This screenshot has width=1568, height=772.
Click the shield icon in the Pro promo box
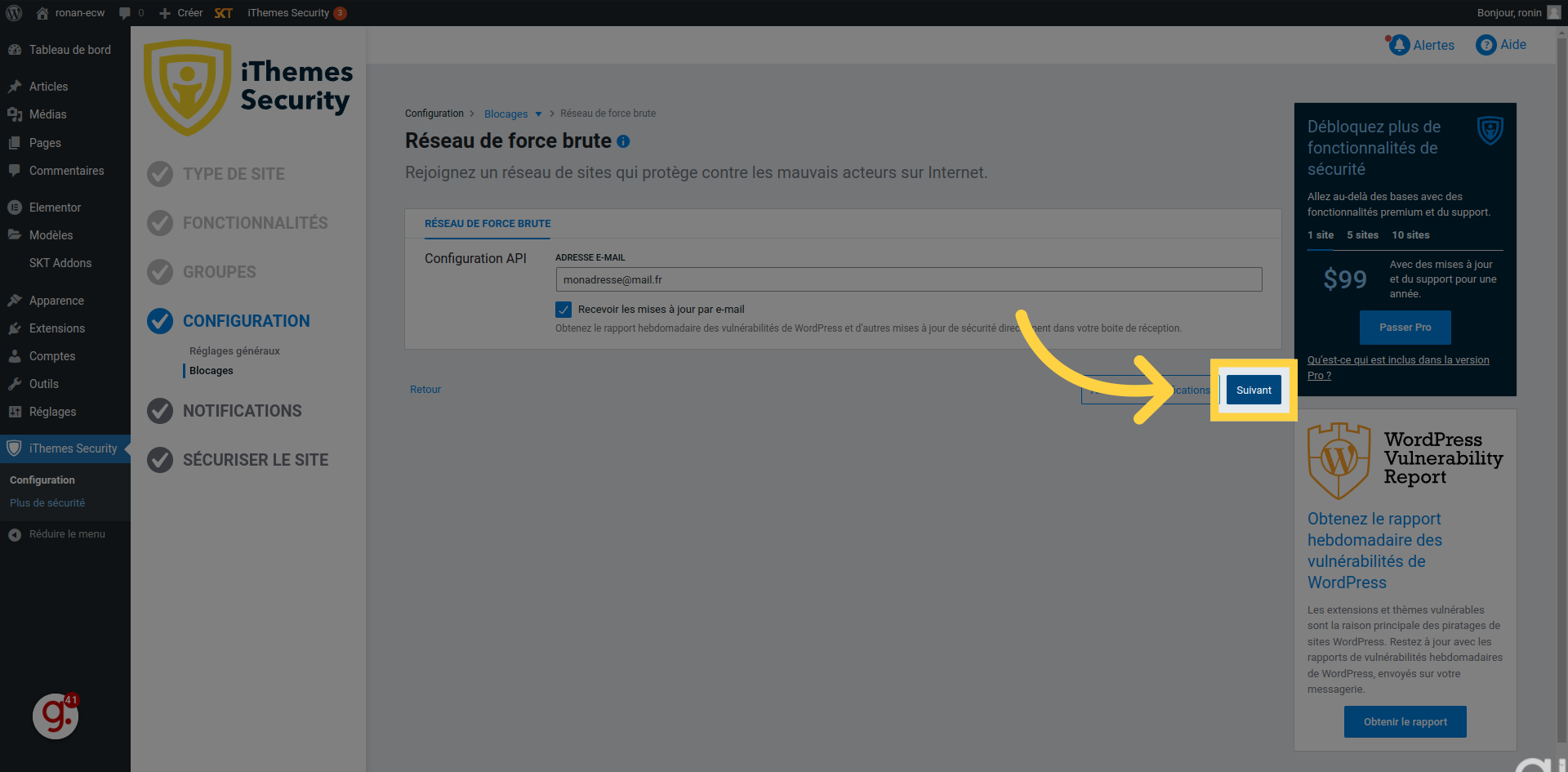point(1490,130)
